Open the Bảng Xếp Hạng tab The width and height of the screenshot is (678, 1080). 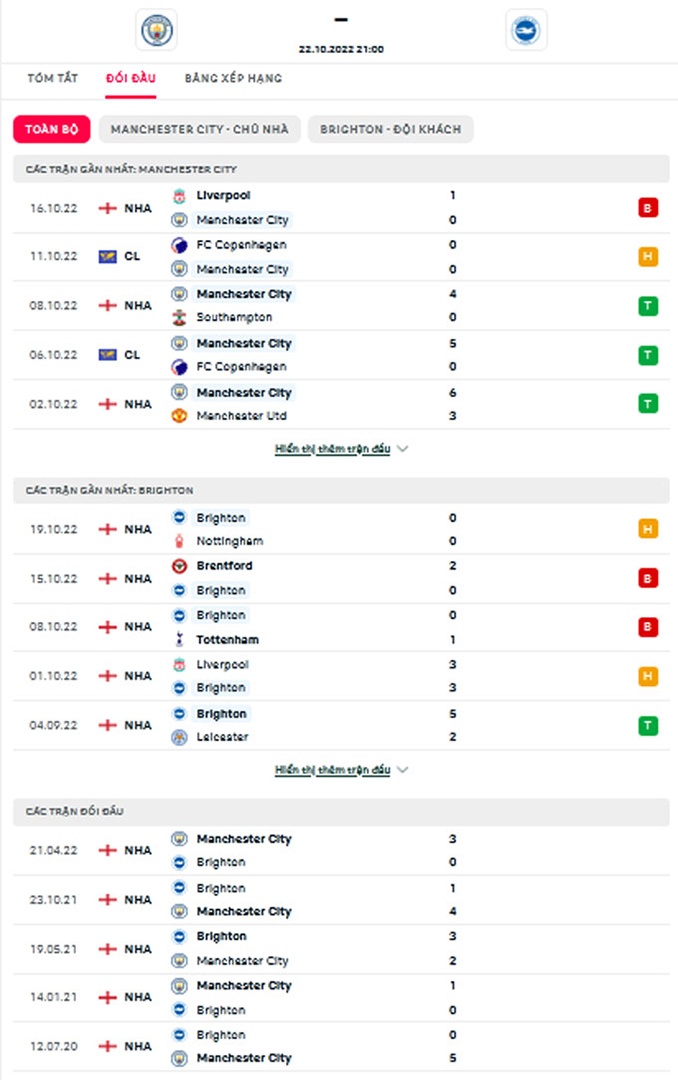pos(233,78)
